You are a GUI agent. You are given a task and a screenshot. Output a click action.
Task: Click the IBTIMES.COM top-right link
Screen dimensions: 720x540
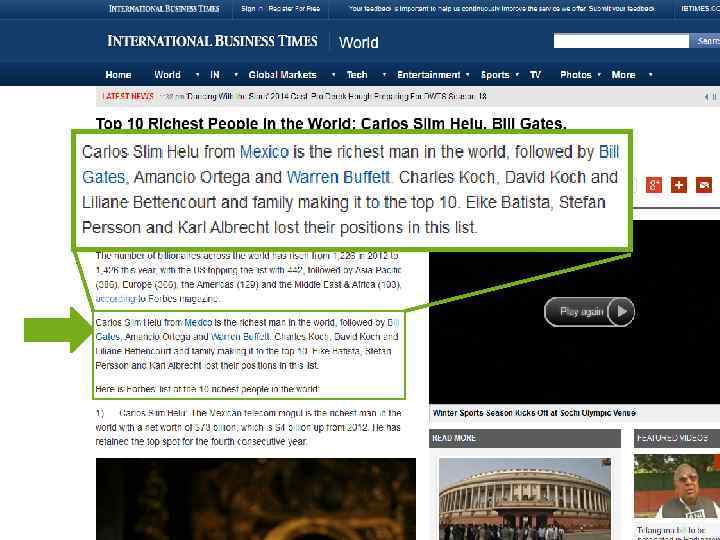click(x=701, y=8)
